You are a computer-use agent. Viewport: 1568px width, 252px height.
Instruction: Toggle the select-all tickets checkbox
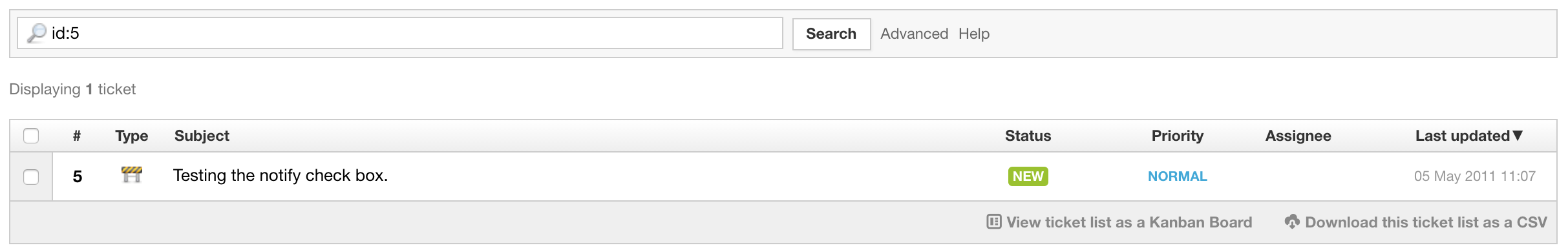point(31,136)
